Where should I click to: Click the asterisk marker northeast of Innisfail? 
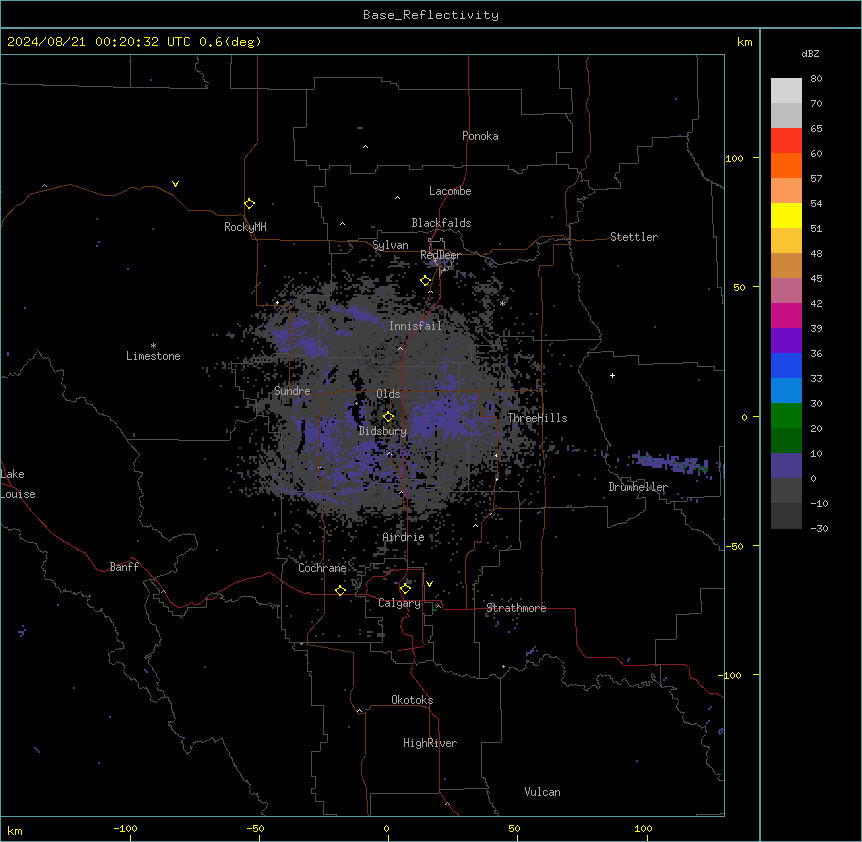pyautogui.click(x=502, y=303)
